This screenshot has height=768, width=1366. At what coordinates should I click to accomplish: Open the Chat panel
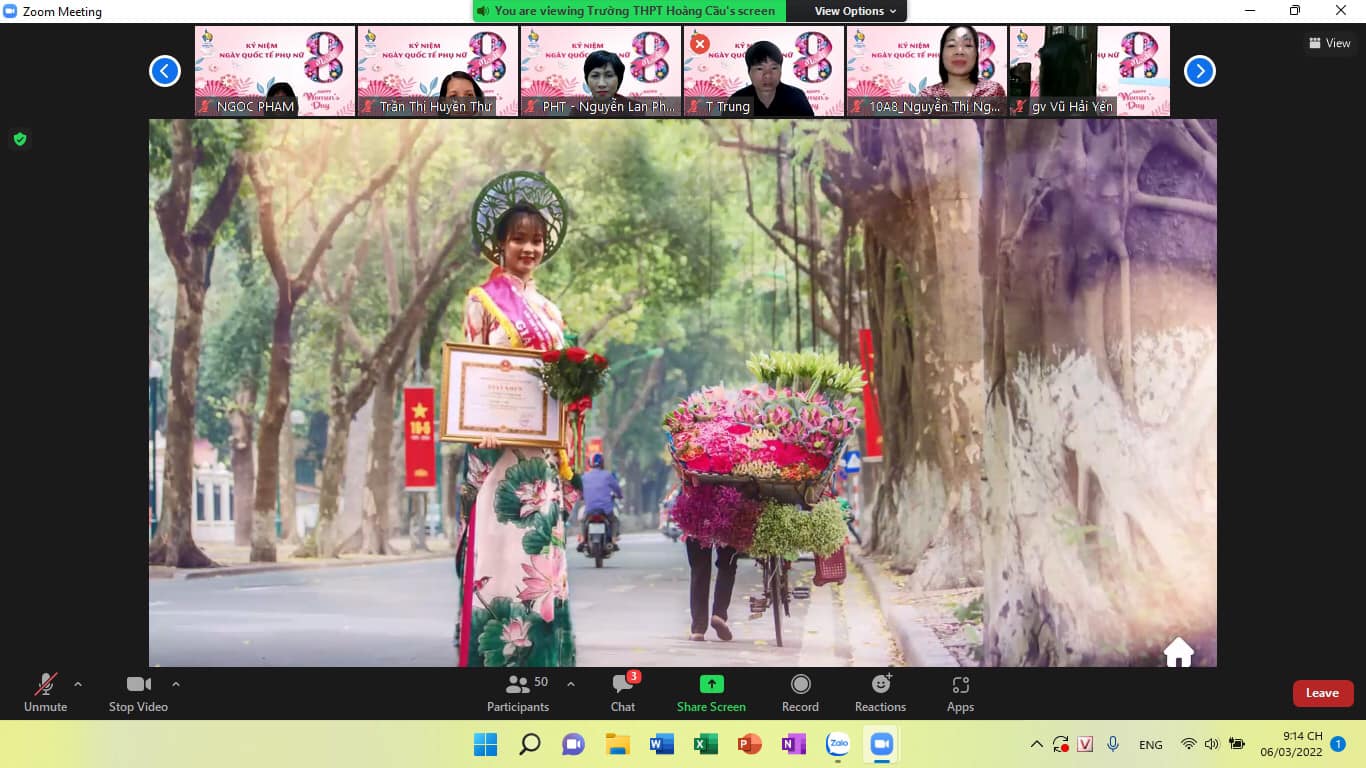click(x=623, y=693)
